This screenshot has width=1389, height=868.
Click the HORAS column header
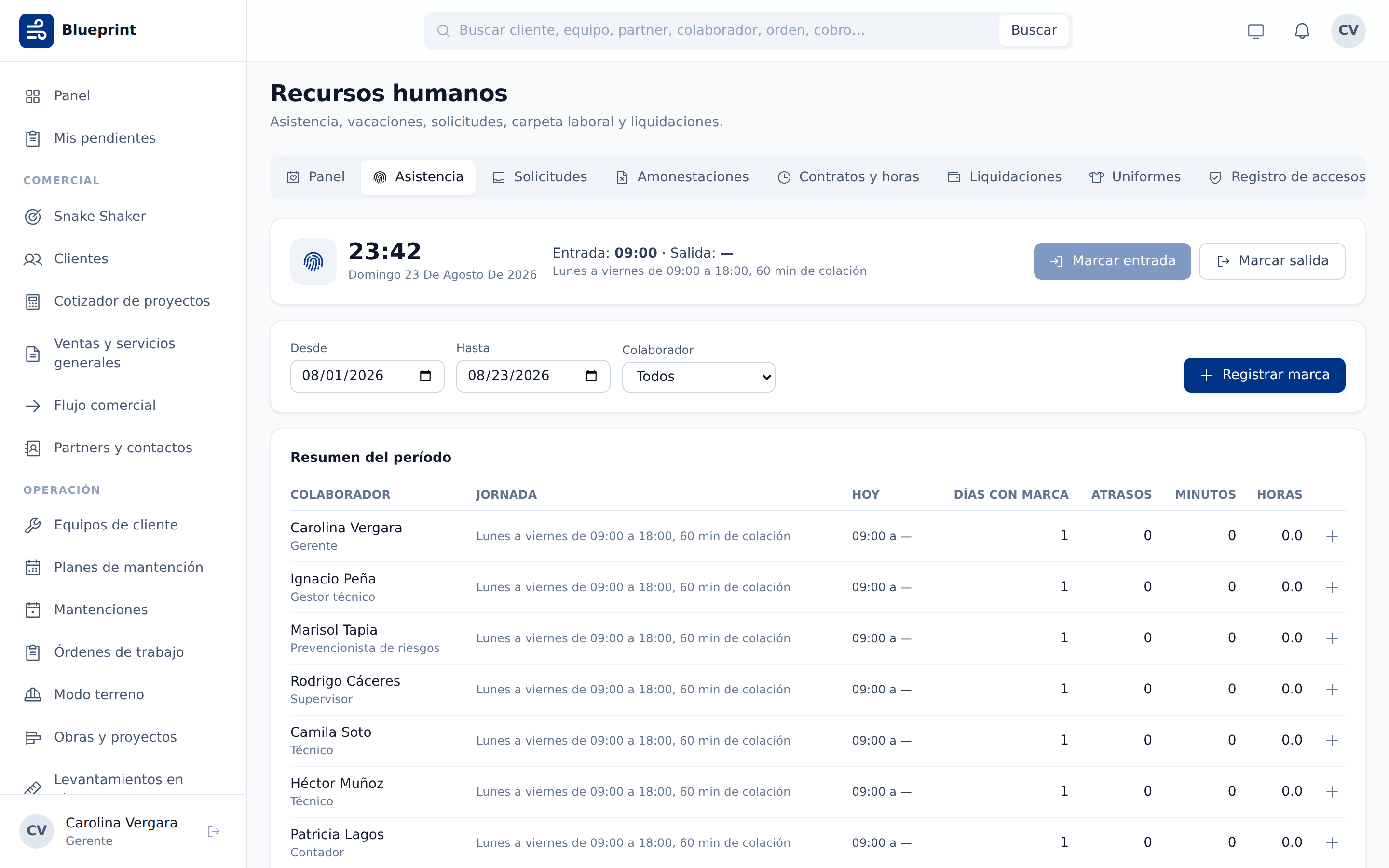(1280, 495)
